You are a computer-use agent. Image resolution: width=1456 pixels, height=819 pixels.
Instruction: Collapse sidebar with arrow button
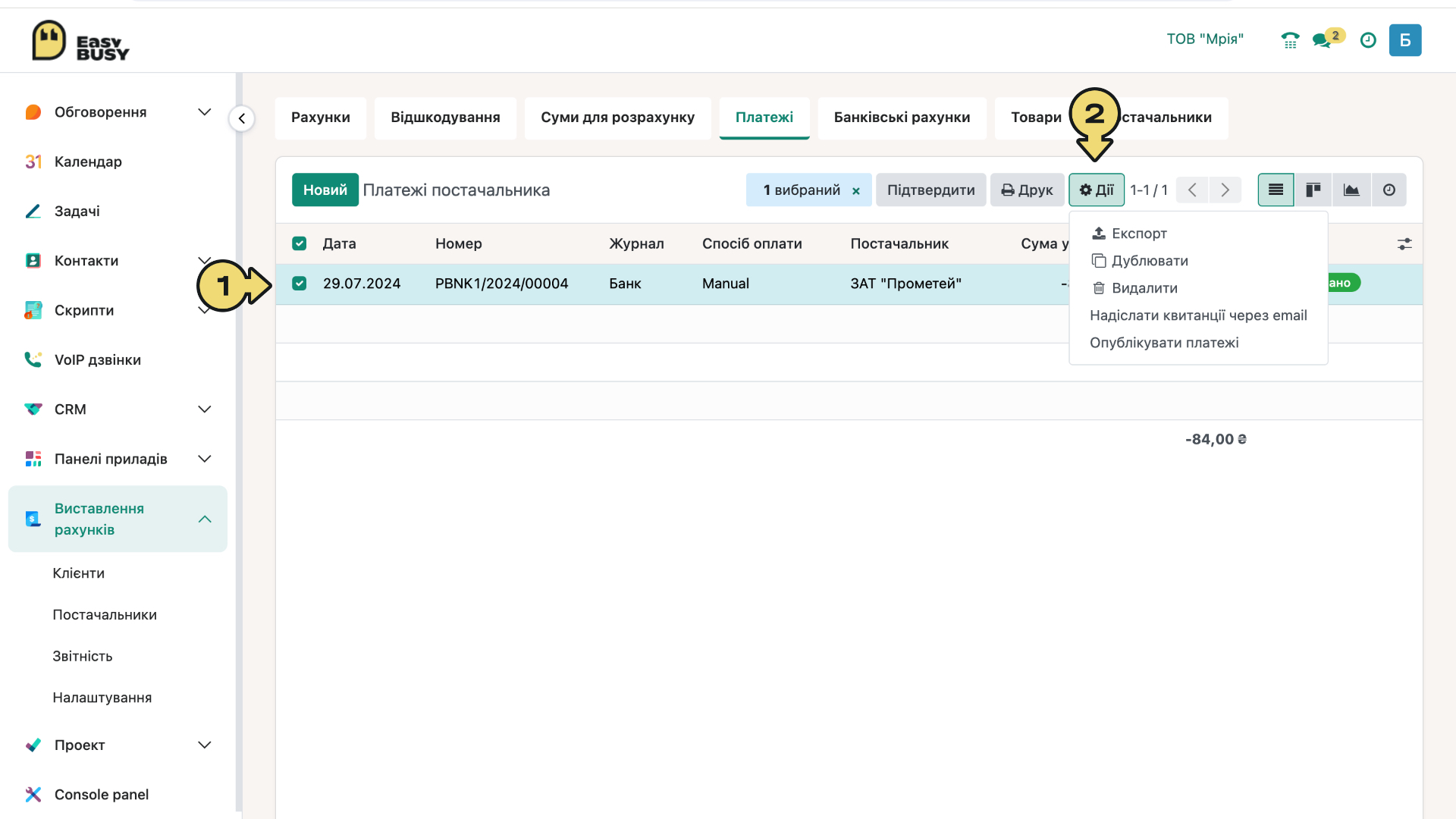[242, 118]
